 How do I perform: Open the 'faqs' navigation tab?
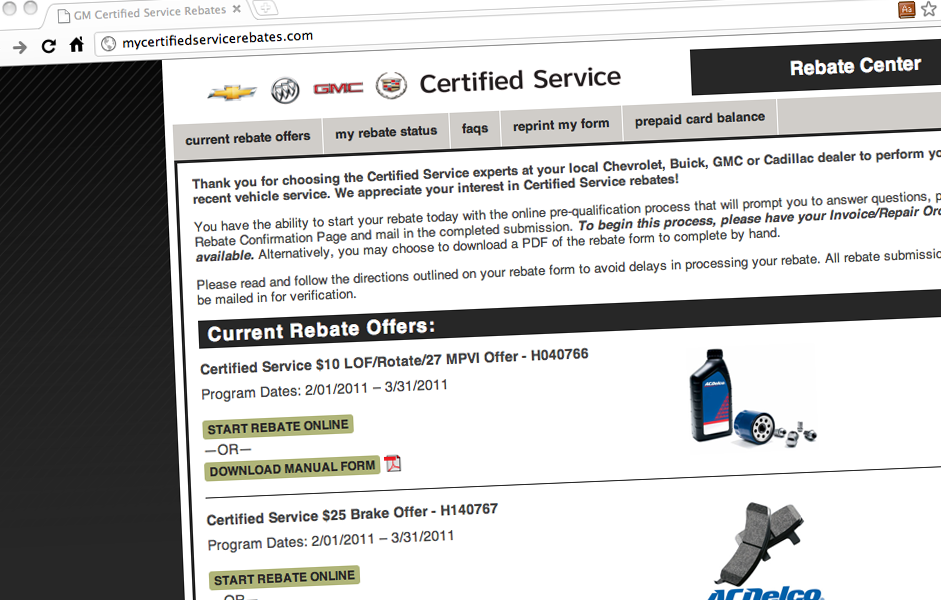475,128
